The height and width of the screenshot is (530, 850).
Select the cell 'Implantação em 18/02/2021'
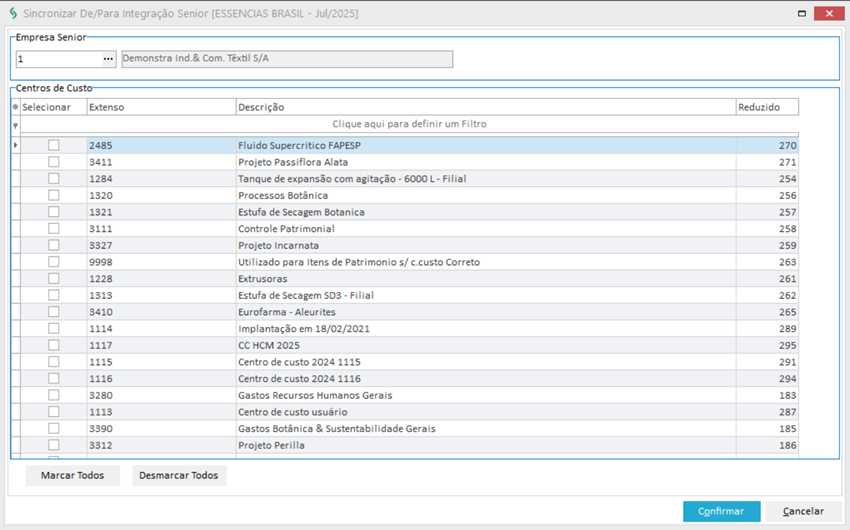tap(486, 328)
